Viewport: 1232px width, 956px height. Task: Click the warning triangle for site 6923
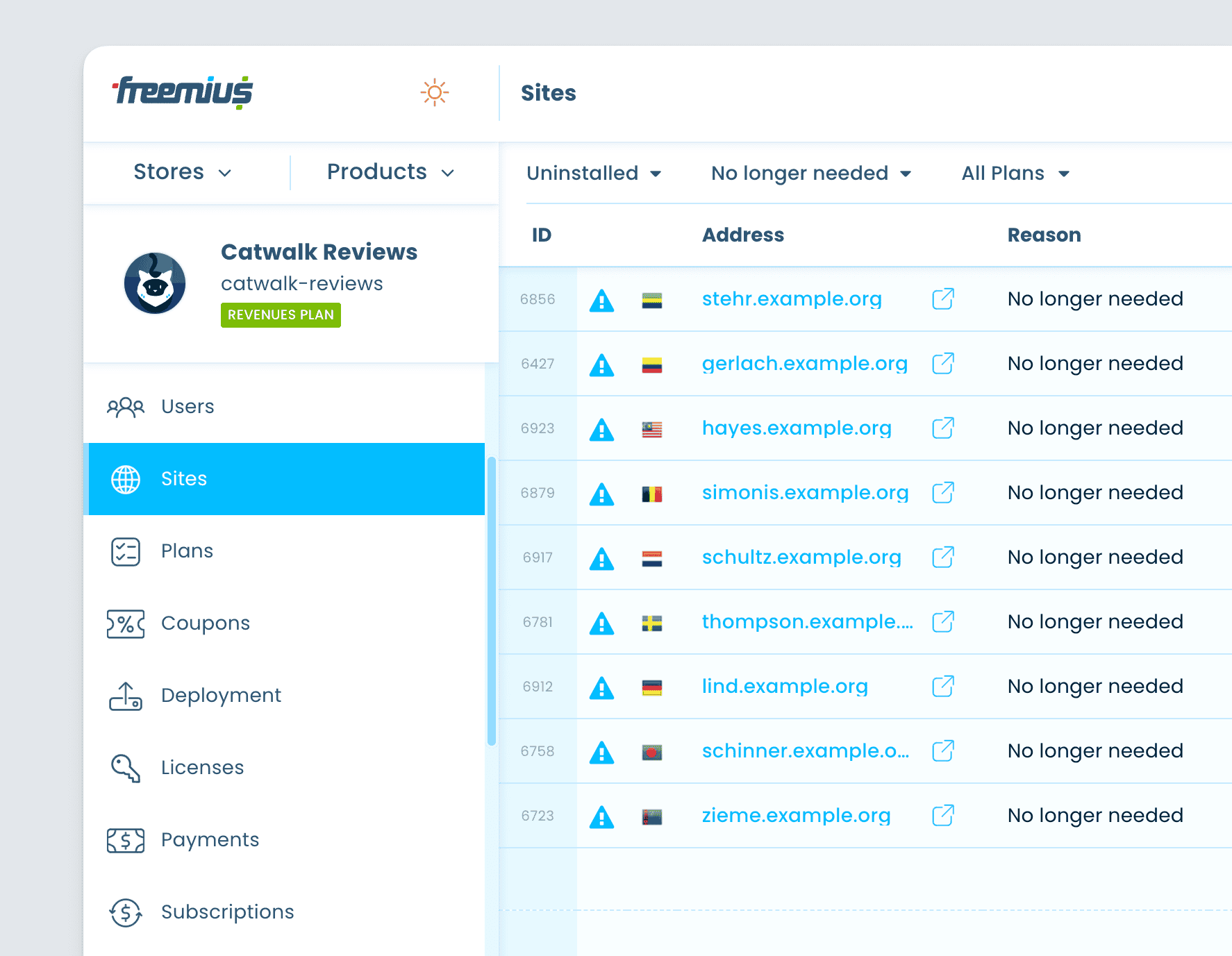601,430
